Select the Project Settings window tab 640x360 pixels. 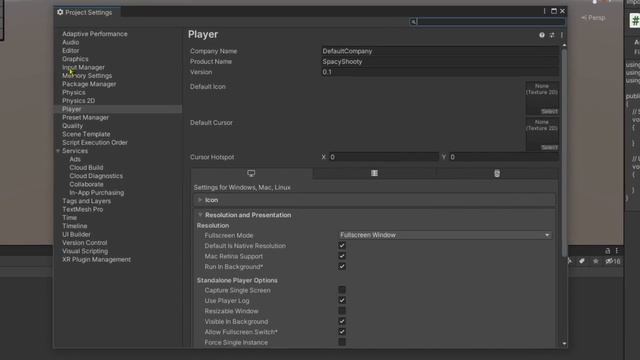tap(87, 12)
